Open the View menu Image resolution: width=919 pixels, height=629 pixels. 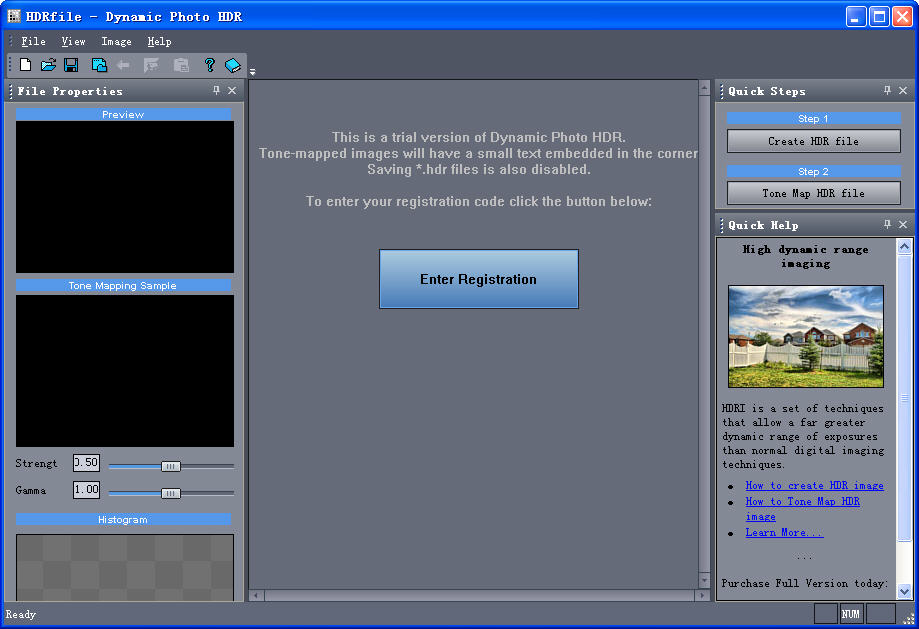[x=73, y=42]
